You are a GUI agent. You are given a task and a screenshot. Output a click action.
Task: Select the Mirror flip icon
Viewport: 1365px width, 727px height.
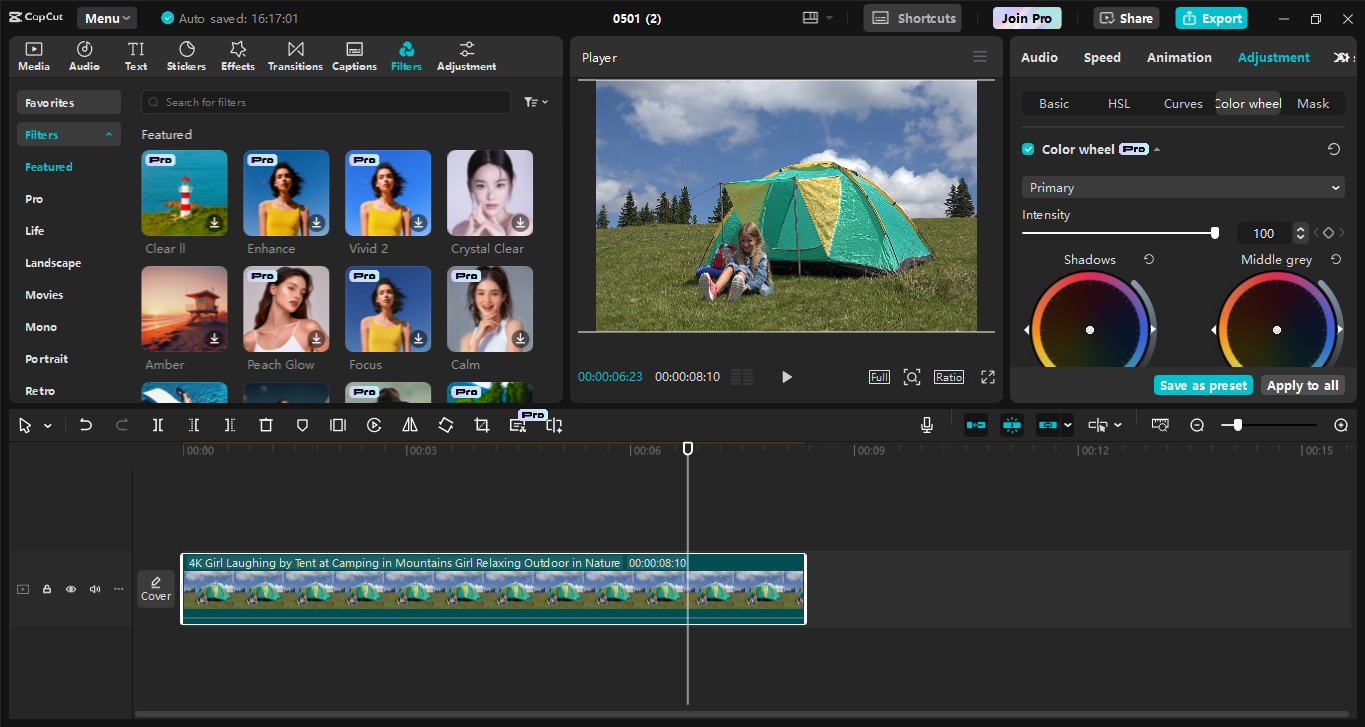point(409,424)
